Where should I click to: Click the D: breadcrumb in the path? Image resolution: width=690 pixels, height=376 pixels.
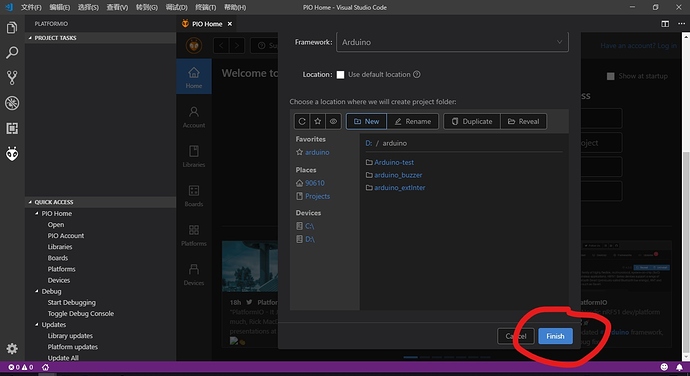(x=369, y=144)
